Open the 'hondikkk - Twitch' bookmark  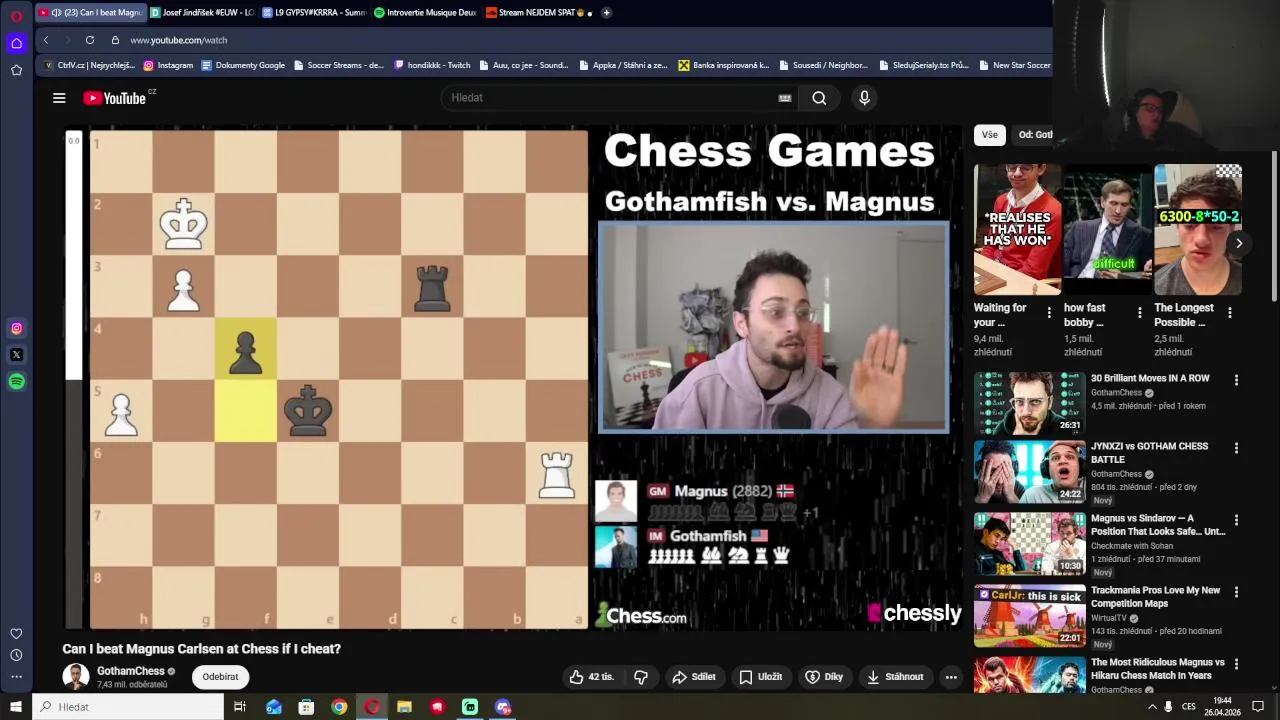tap(432, 65)
